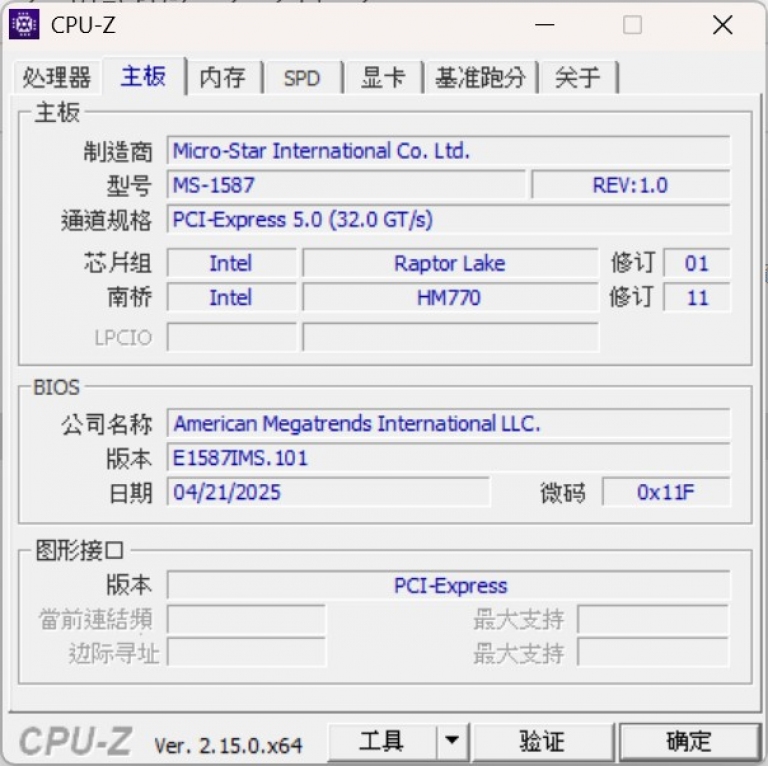Click microcode value 0x11F
Image resolution: width=768 pixels, height=766 pixels.
click(x=666, y=492)
